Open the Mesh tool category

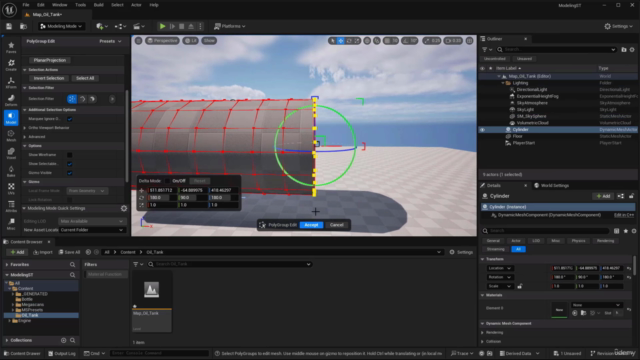[x=11, y=136]
